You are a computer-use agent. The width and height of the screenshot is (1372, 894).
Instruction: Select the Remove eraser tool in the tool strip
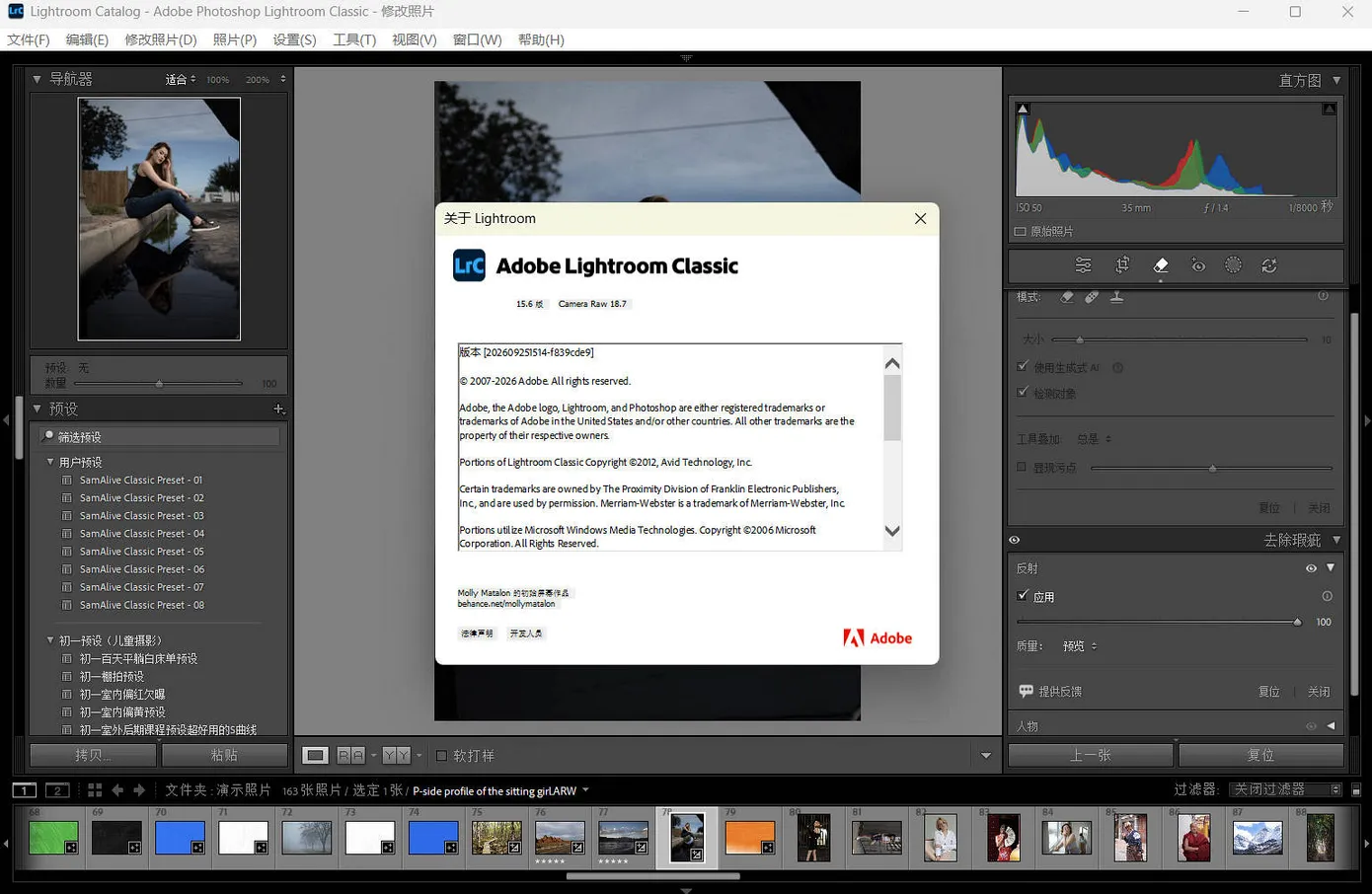point(1161,265)
